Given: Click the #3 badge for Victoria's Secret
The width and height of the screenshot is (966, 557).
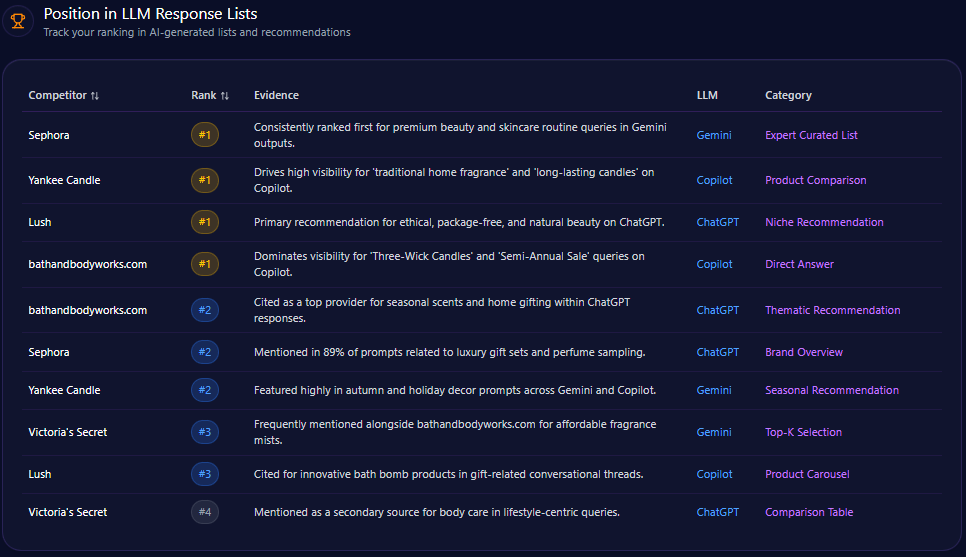Looking at the screenshot, I should click(x=204, y=432).
